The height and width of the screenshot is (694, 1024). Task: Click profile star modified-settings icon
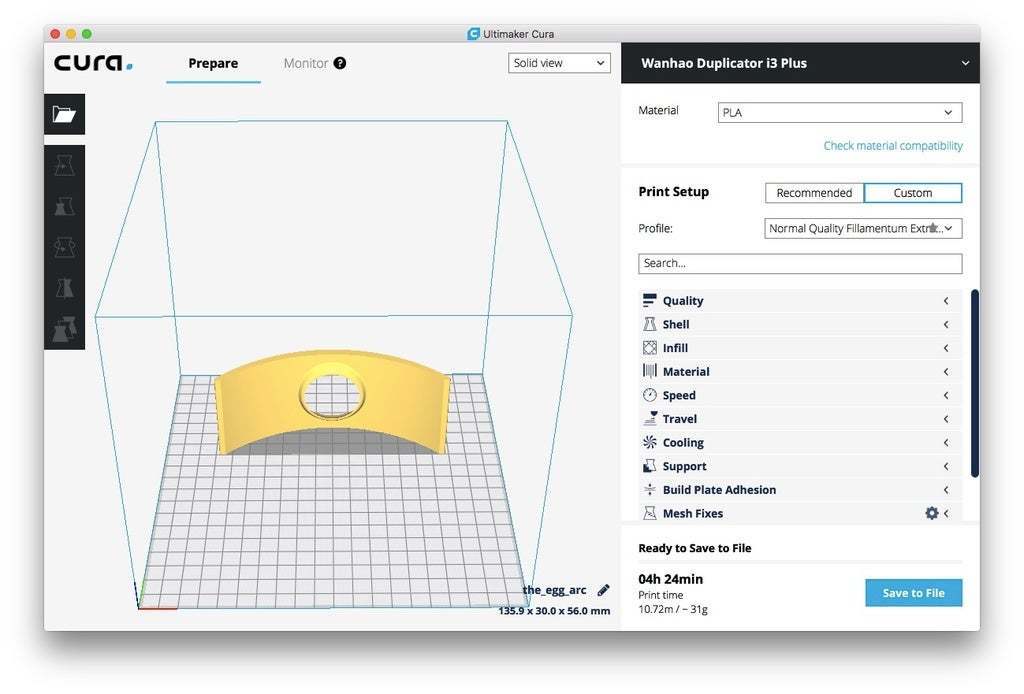934,228
